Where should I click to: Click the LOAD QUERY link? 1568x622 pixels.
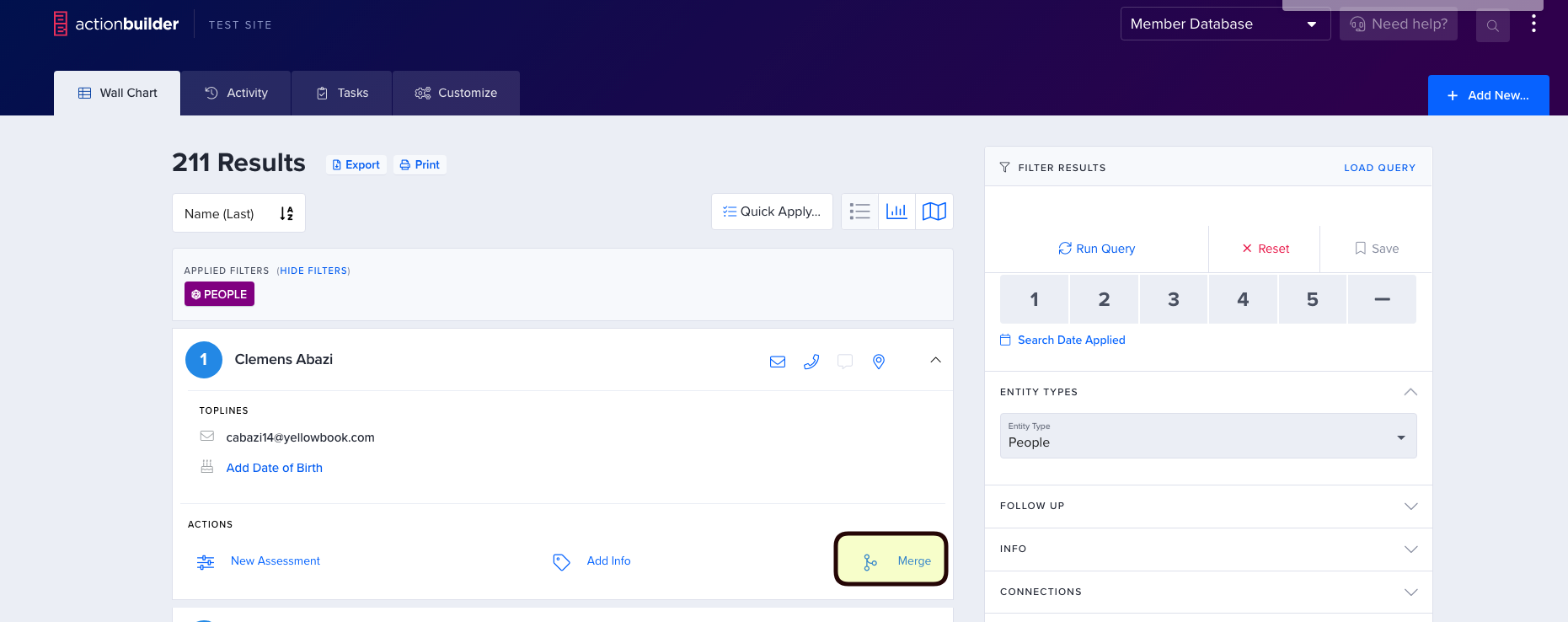click(1379, 168)
